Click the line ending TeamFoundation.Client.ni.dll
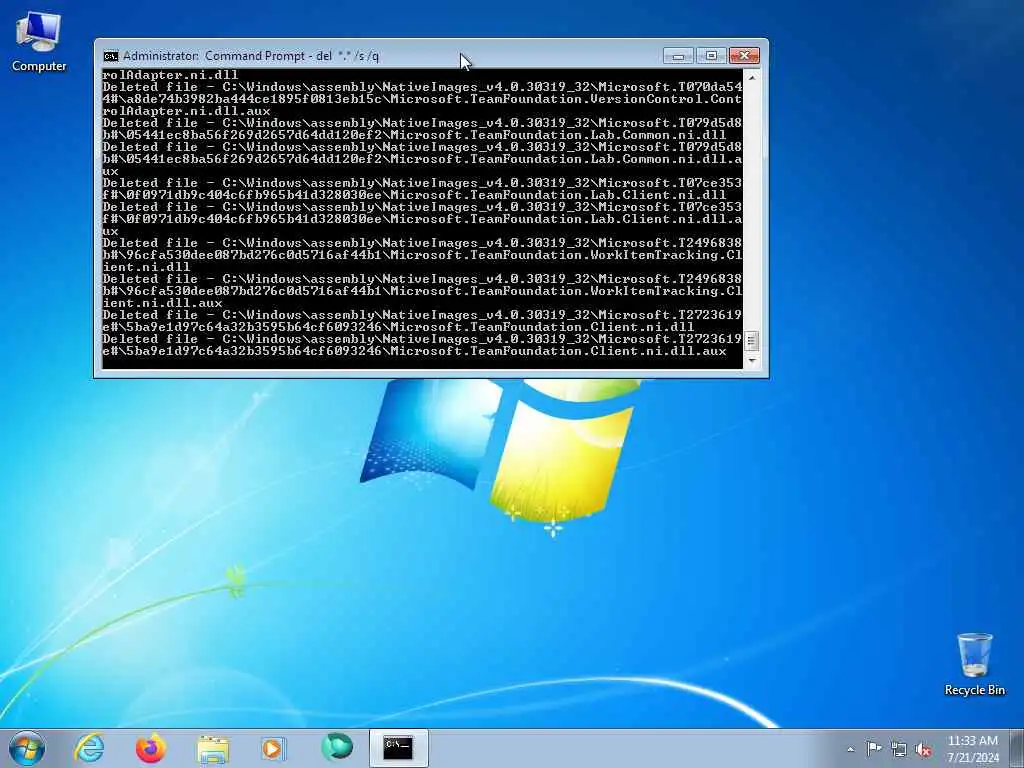The height and width of the screenshot is (768, 1024). pyautogui.click(x=398, y=327)
